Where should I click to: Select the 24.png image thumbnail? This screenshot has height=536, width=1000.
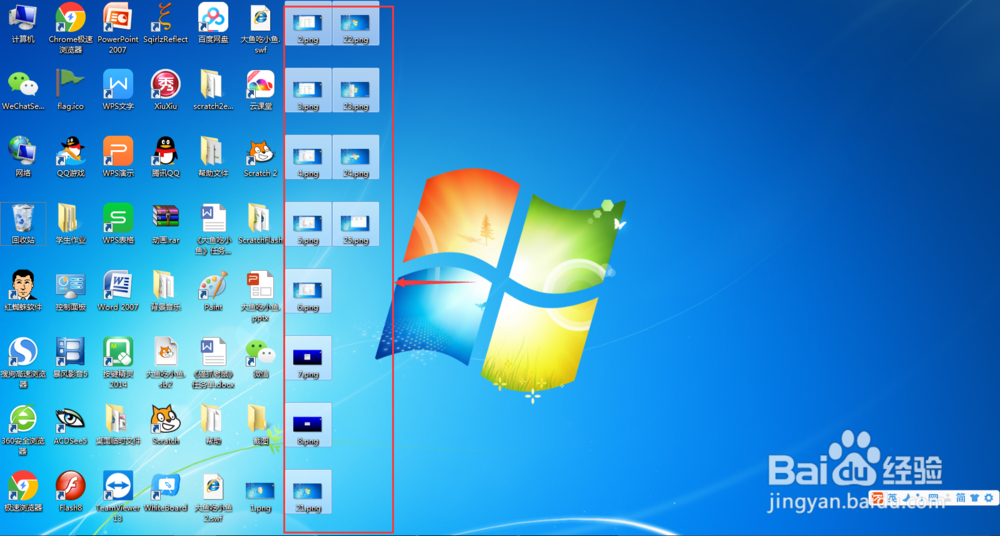click(x=356, y=157)
